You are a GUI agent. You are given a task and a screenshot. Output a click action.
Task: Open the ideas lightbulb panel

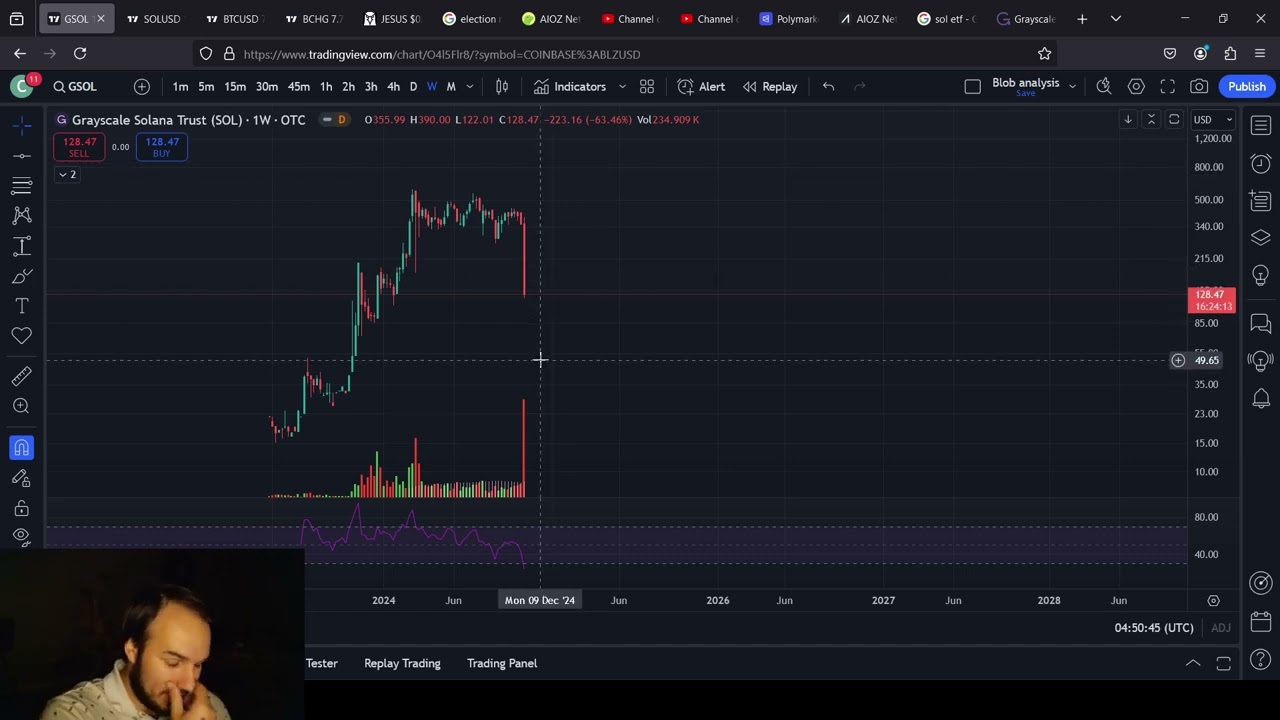1261,275
